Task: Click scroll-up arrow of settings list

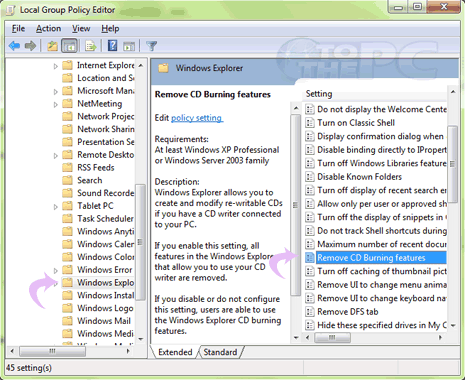Action: pos(453,92)
